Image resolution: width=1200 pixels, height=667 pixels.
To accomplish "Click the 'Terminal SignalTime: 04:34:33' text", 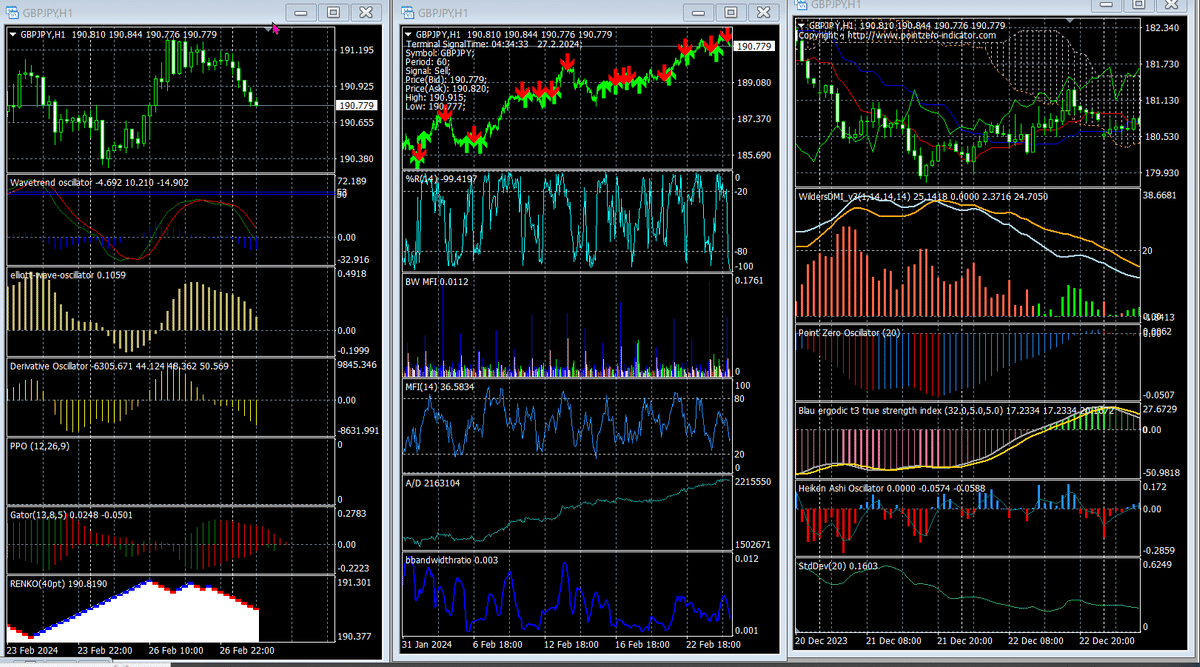I will tap(467, 44).
